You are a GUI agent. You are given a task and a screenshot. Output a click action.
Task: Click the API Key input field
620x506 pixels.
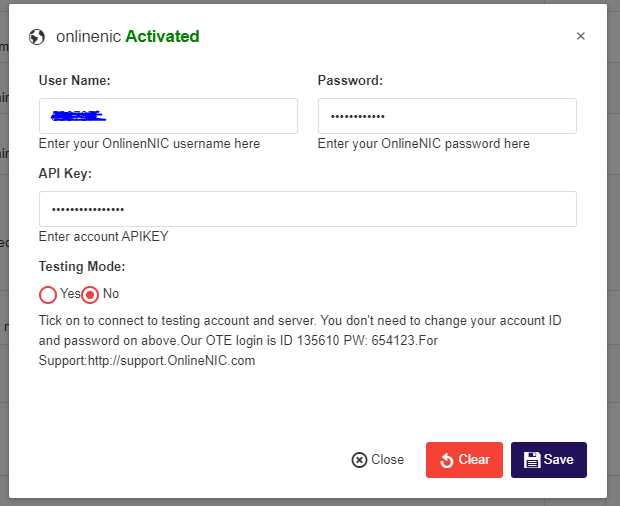click(x=308, y=209)
